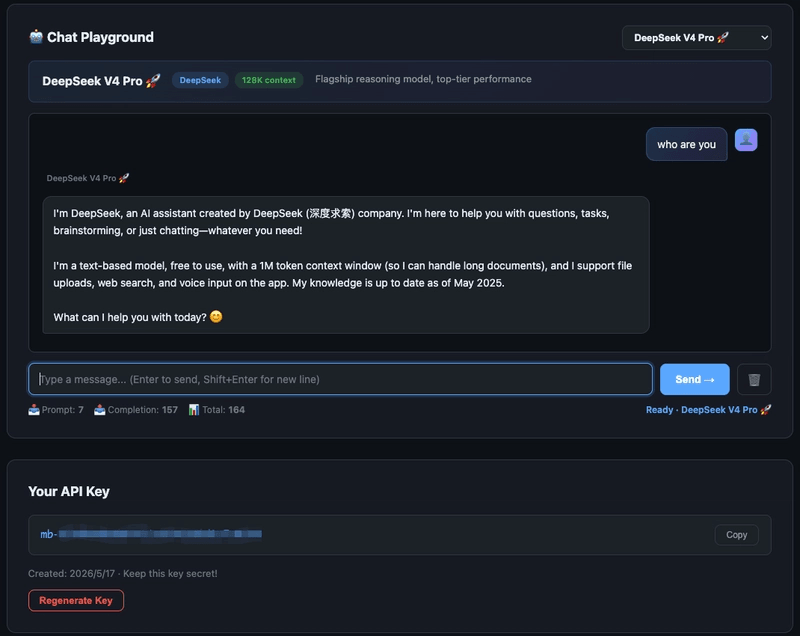Click the 128K context badge
Screen dimensions: 800x636
coord(268,80)
